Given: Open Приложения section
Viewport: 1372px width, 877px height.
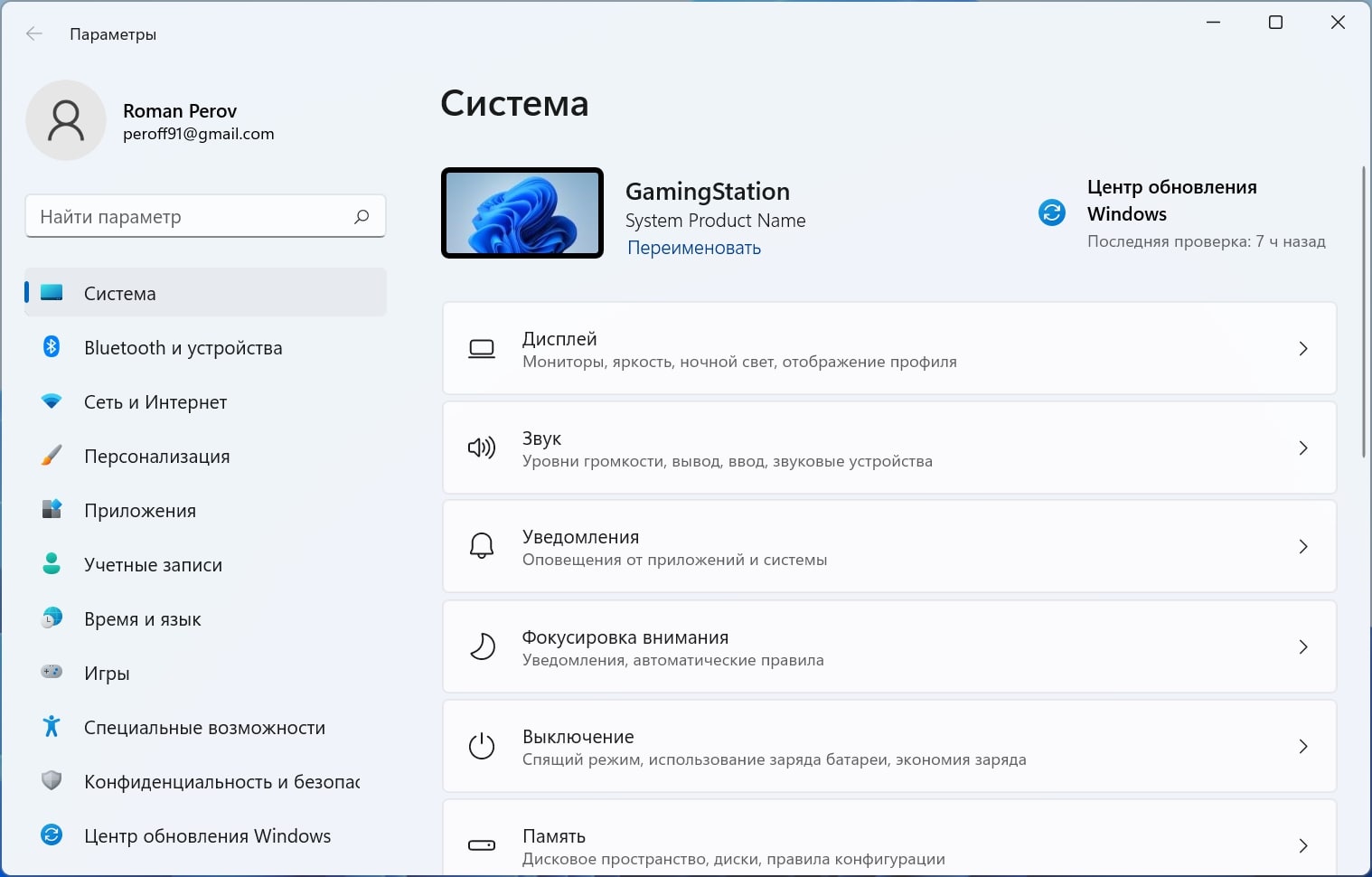Looking at the screenshot, I should pos(206,510).
